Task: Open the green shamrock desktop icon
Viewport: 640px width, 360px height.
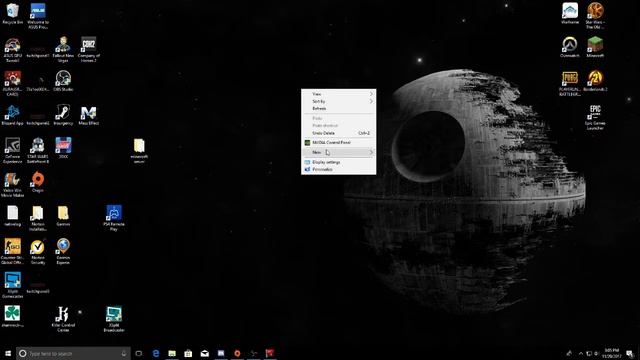Action: pyautogui.click(x=12, y=316)
